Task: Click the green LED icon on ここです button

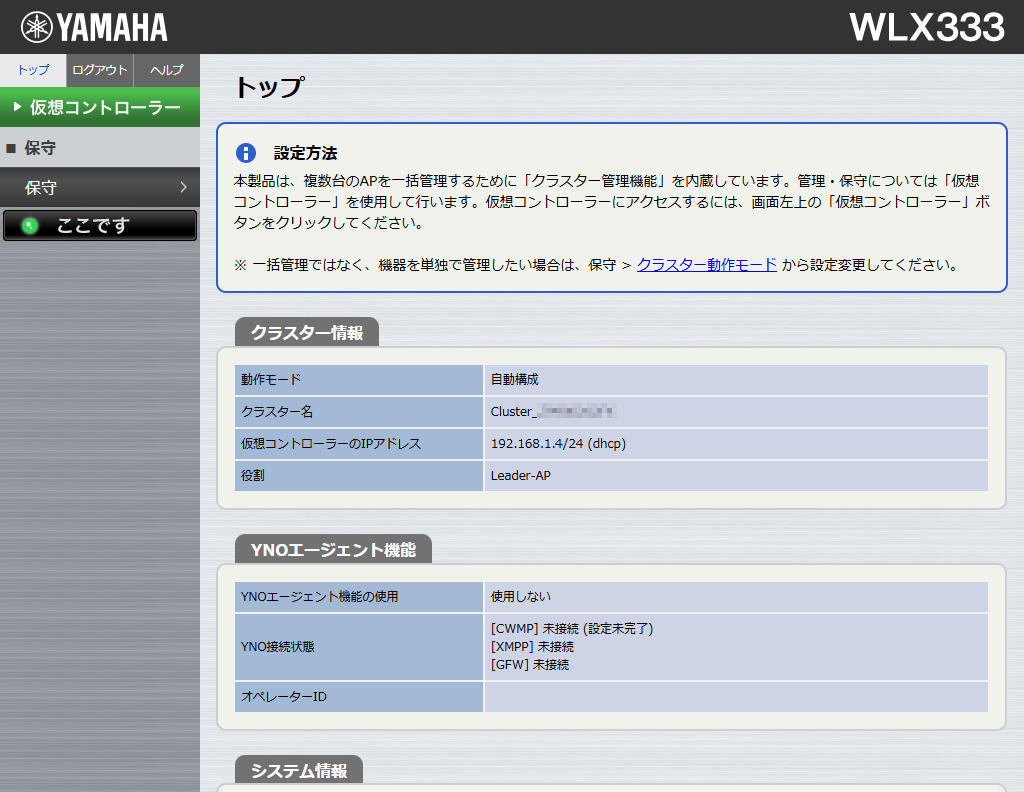Action: point(29,226)
